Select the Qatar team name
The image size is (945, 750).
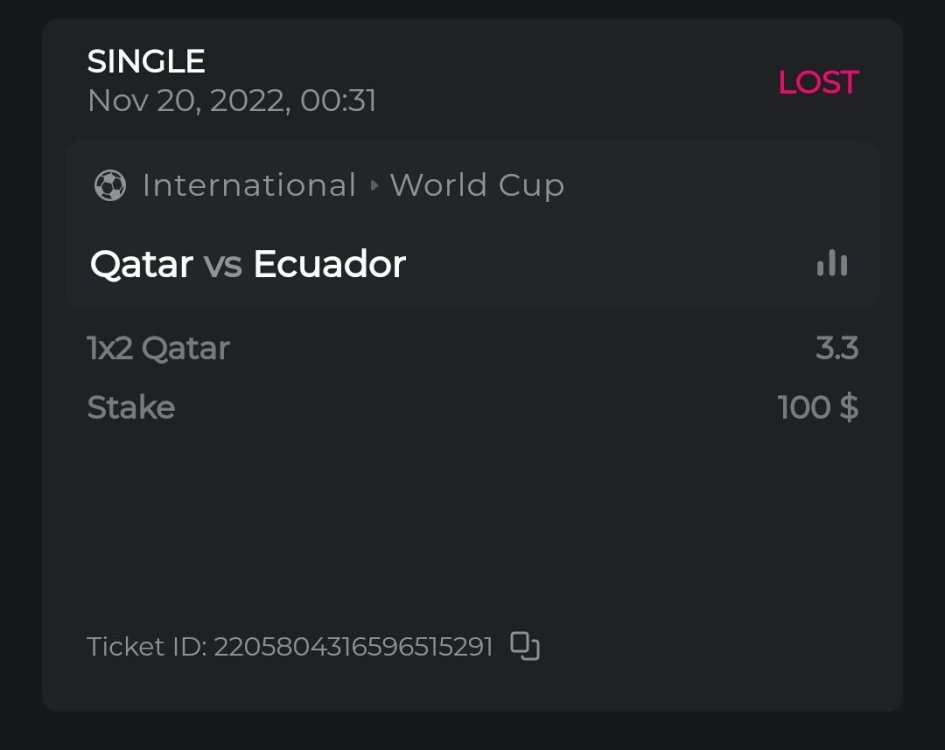point(141,264)
